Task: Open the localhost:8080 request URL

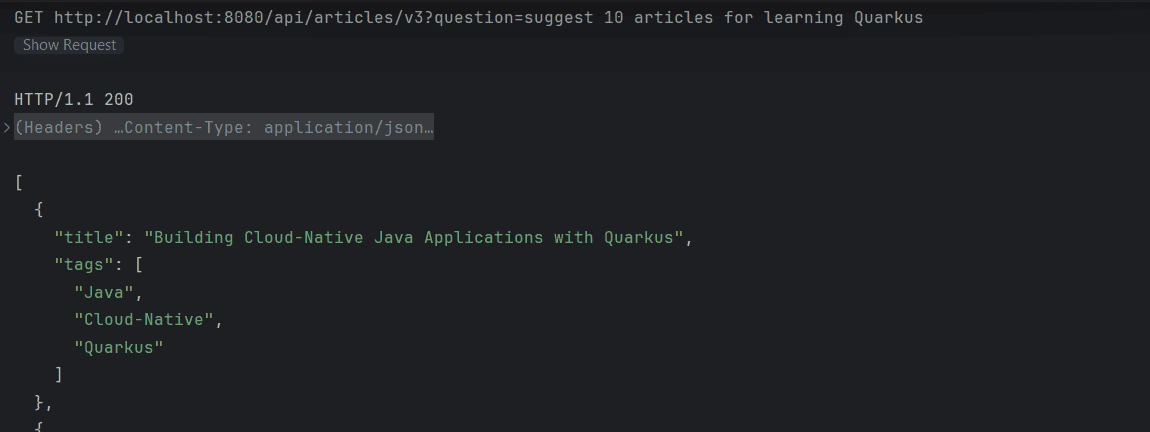Action: [488, 18]
